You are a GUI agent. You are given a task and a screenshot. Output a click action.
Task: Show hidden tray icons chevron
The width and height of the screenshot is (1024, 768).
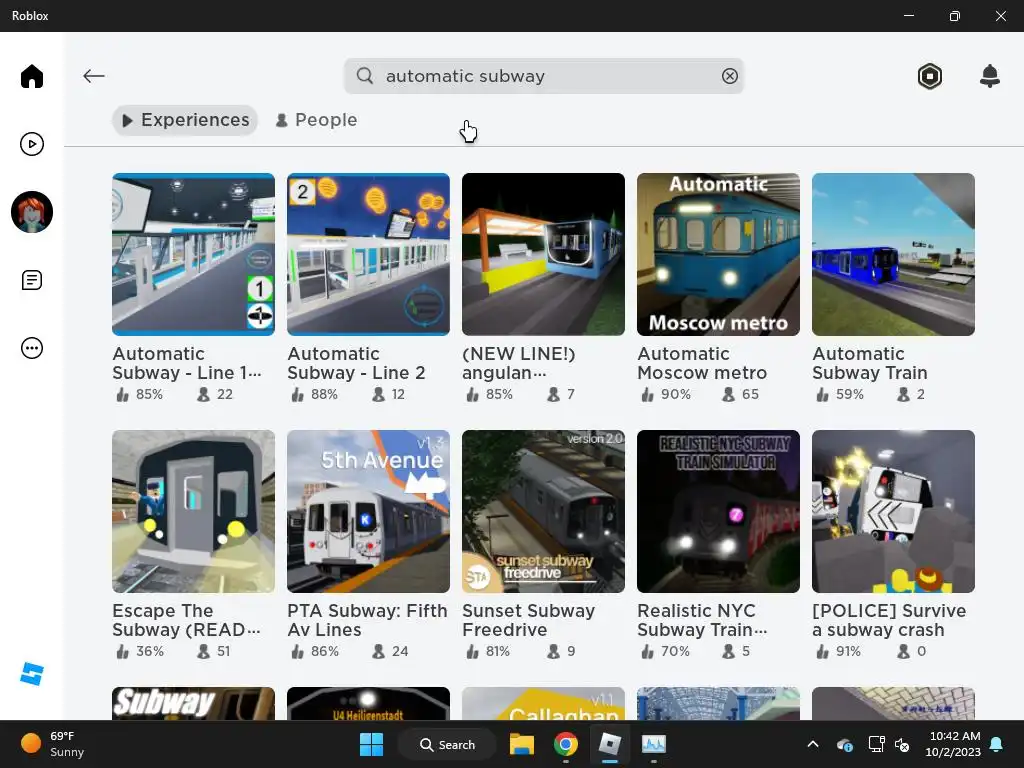click(812, 744)
